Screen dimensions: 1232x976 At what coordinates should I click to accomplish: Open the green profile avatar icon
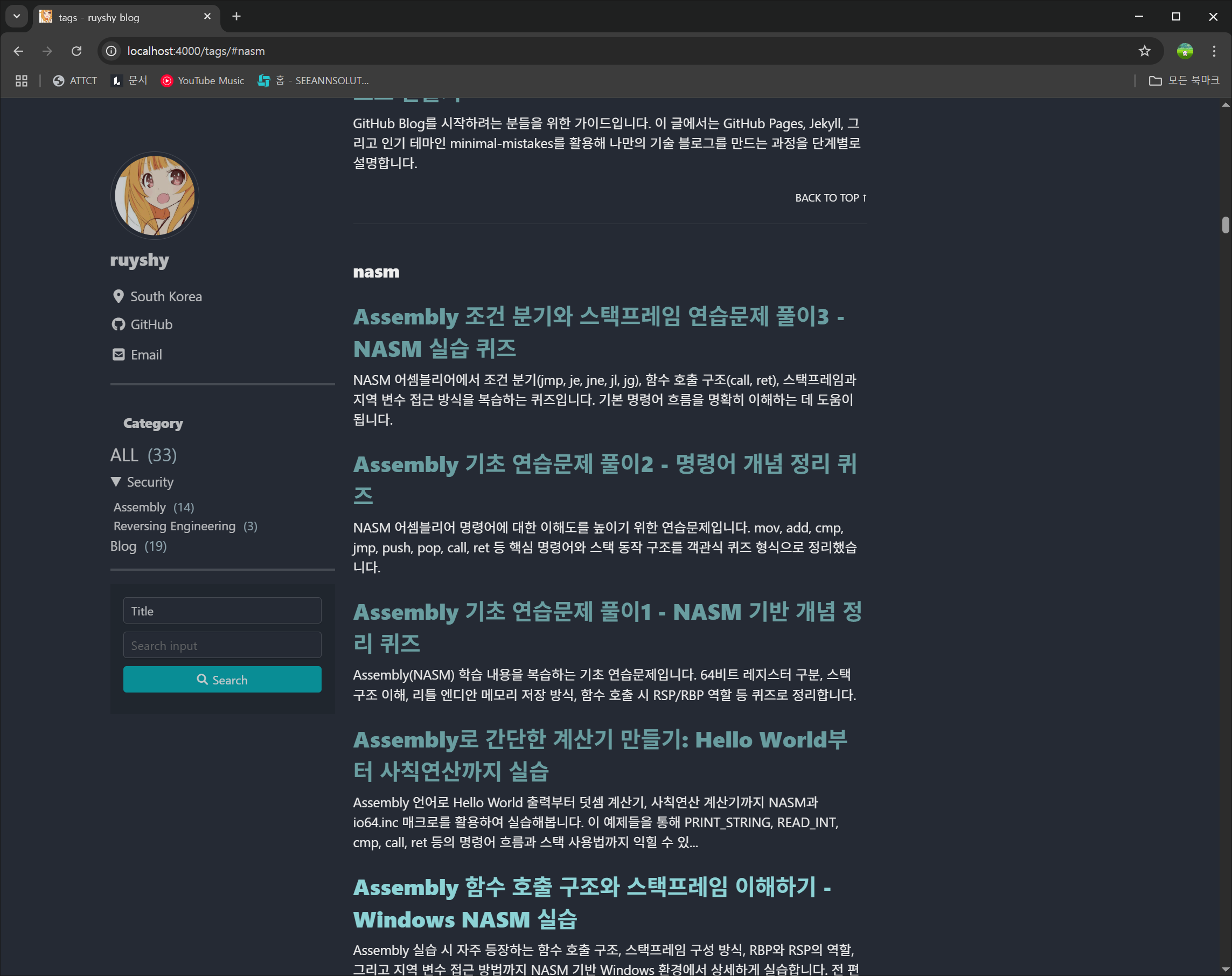[1185, 51]
